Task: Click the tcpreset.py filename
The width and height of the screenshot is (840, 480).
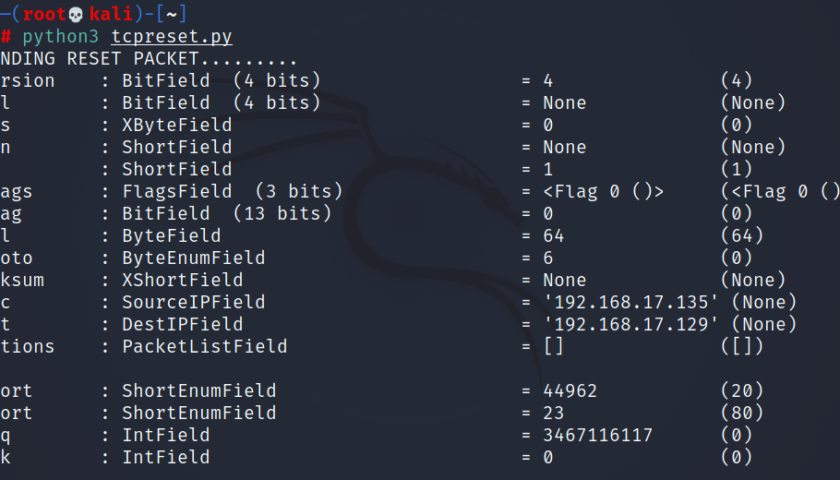Action: [x=171, y=36]
